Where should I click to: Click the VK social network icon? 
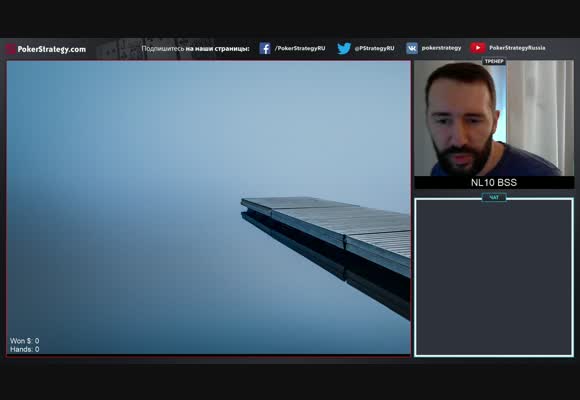tap(412, 48)
